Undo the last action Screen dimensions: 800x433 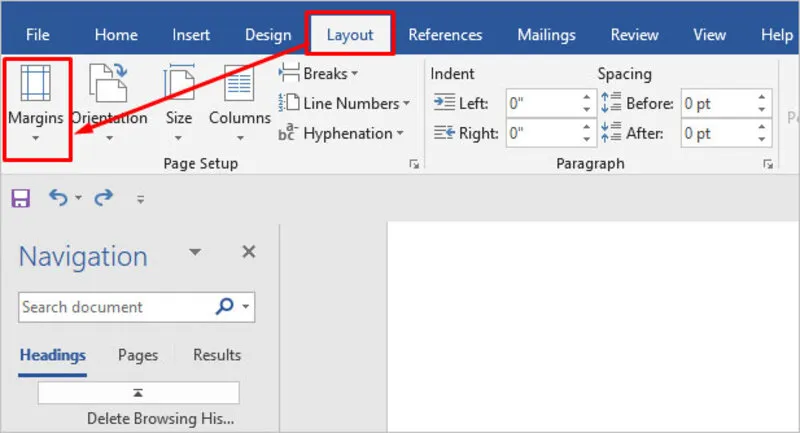tap(58, 197)
